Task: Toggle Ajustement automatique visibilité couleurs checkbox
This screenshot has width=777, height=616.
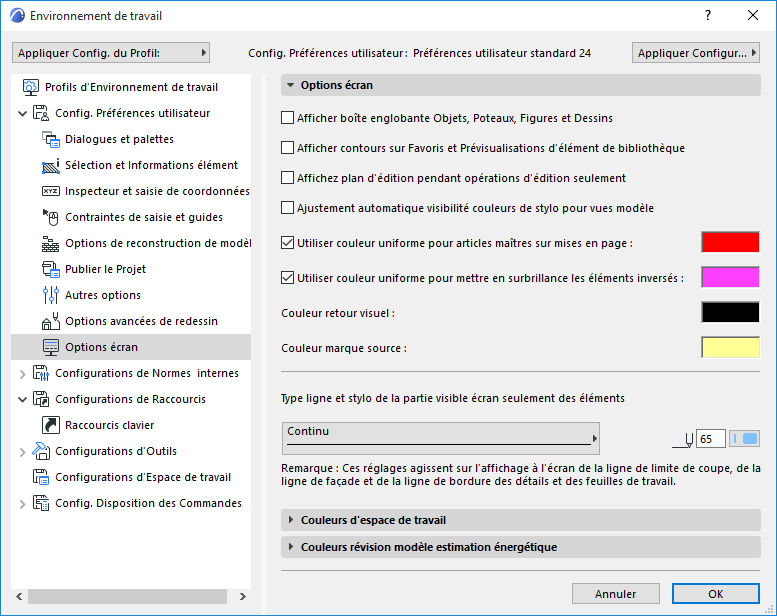Action: point(288,208)
